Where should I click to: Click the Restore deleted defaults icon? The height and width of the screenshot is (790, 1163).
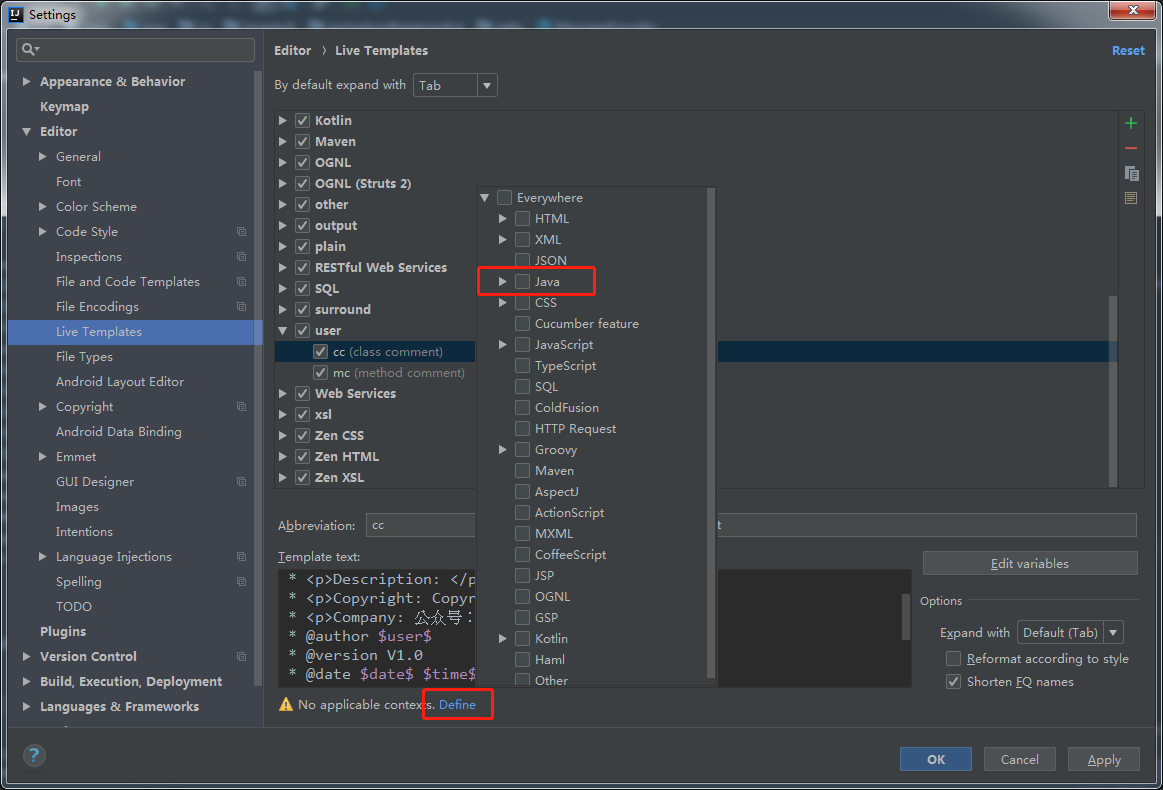click(1131, 198)
